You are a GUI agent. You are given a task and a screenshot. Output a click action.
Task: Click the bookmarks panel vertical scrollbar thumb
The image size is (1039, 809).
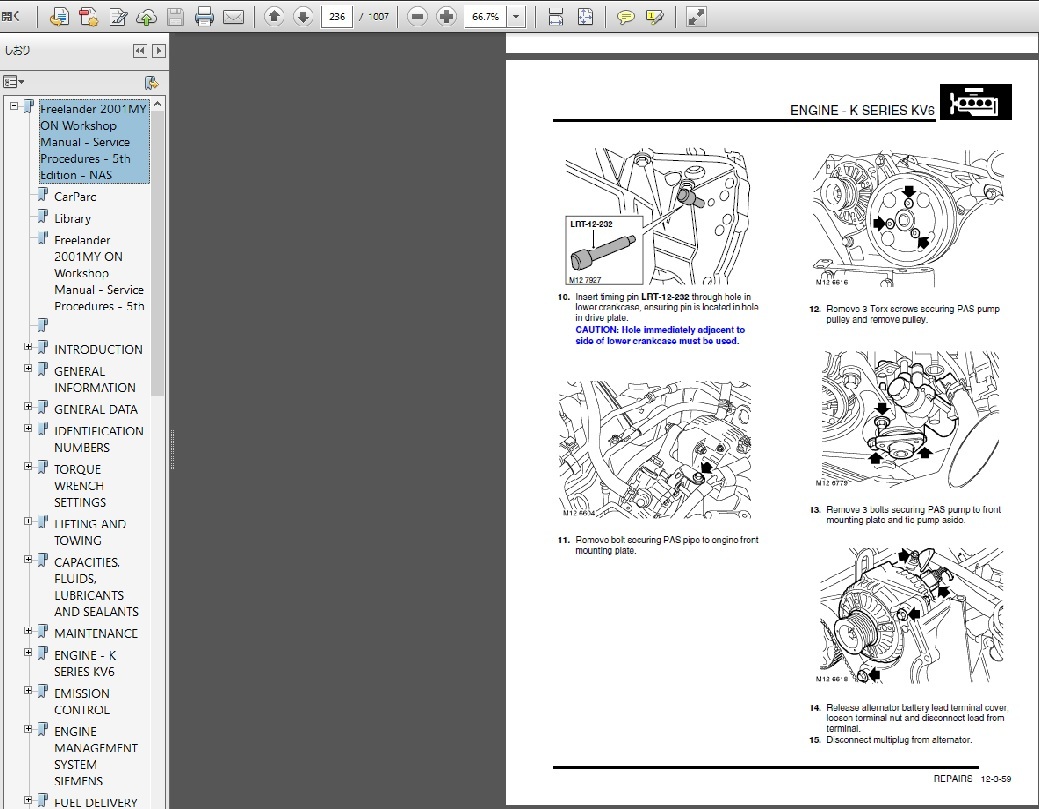[158, 254]
